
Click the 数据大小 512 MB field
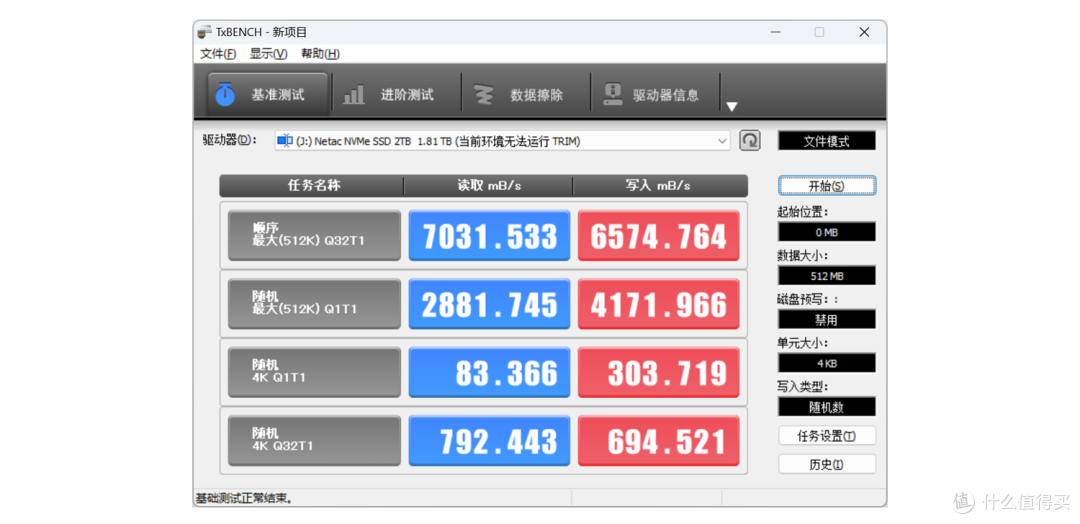pyautogui.click(x=827, y=275)
